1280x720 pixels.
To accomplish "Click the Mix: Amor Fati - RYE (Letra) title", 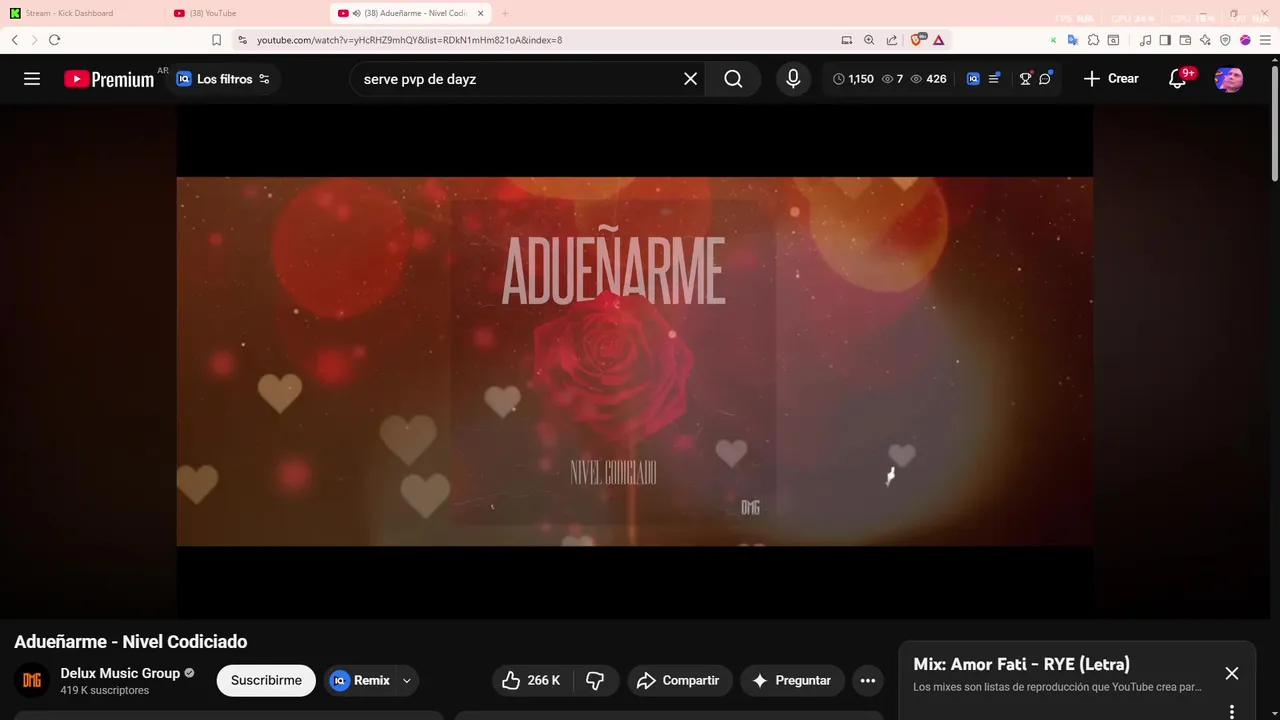I will pos(1021,664).
